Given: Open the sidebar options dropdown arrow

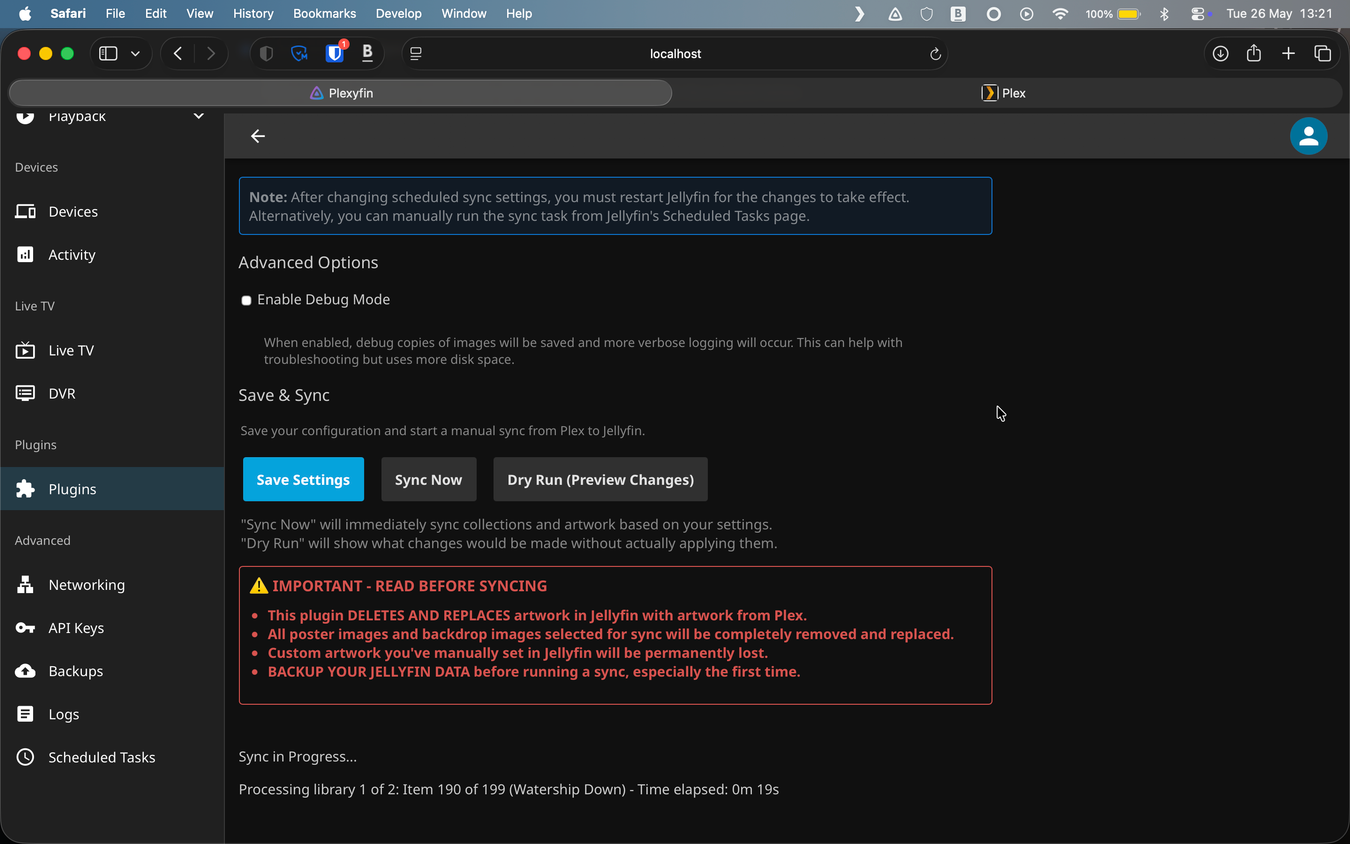Looking at the screenshot, I should 135,54.
